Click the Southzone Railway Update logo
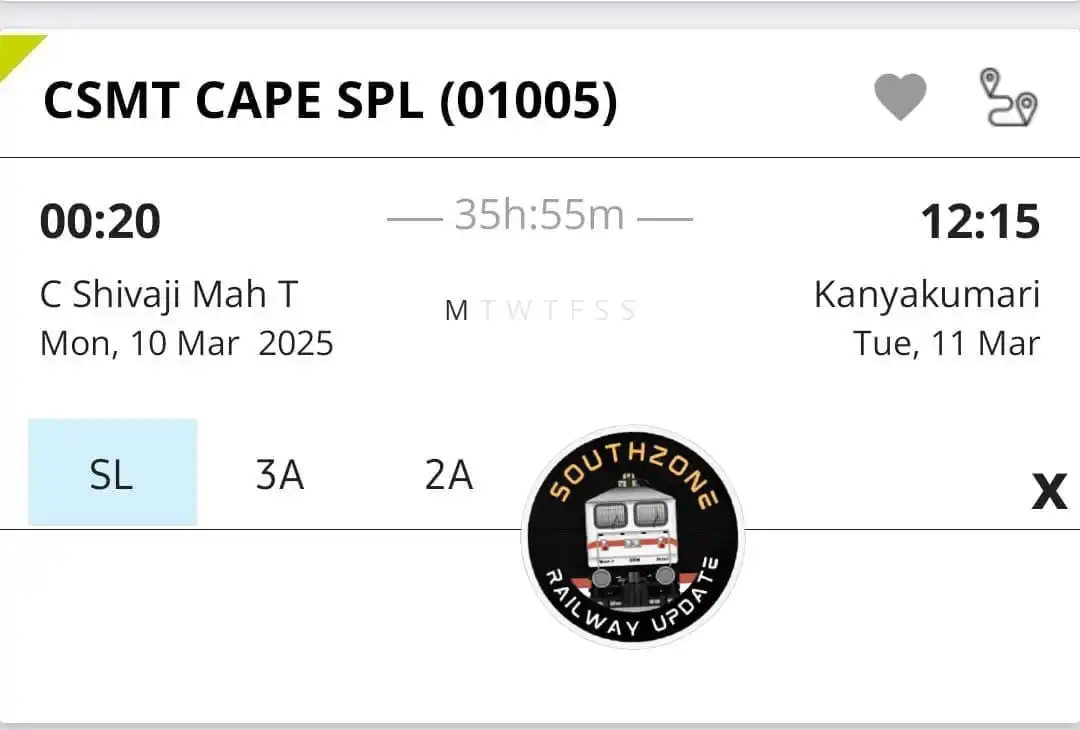Viewport: 1080px width, 730px height. point(633,537)
